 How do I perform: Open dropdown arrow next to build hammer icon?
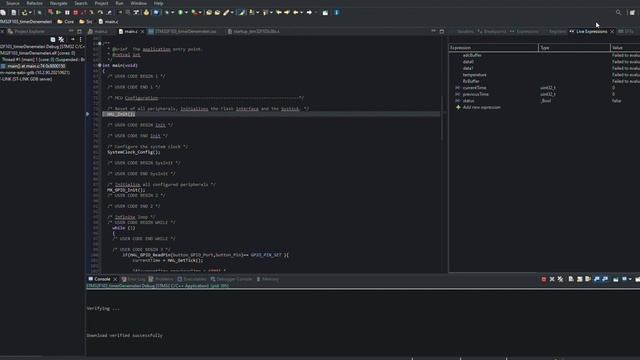30,13
